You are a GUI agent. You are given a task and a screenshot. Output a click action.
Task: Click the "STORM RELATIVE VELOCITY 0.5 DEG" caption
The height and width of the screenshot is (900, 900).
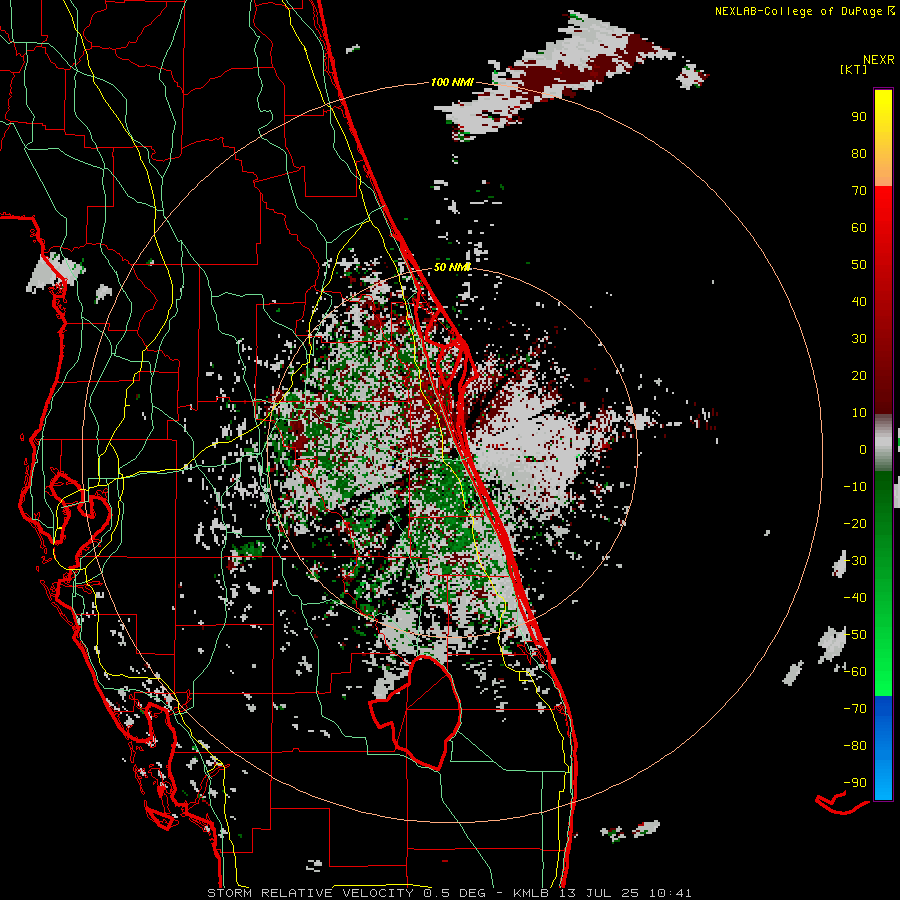(346, 893)
